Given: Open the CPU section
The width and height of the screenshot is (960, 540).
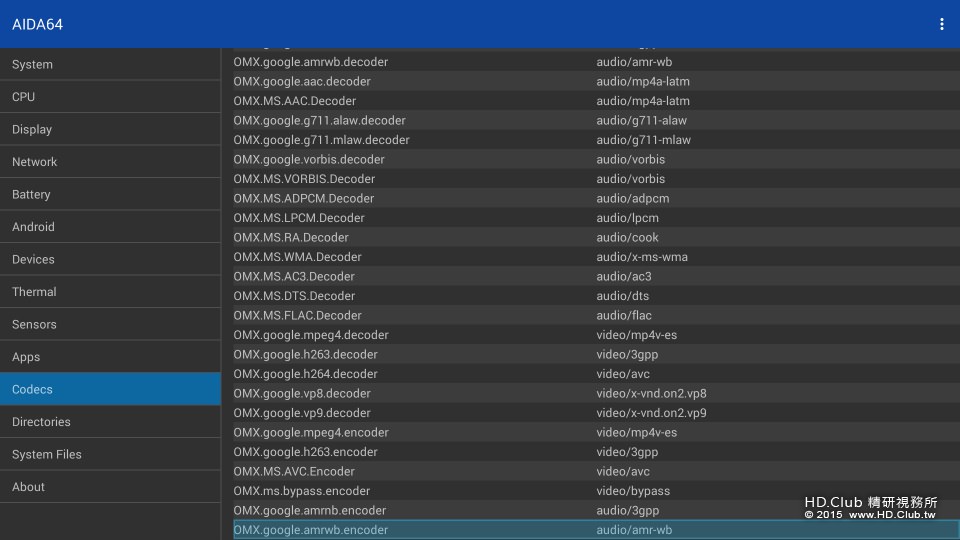Looking at the screenshot, I should (x=110, y=97).
